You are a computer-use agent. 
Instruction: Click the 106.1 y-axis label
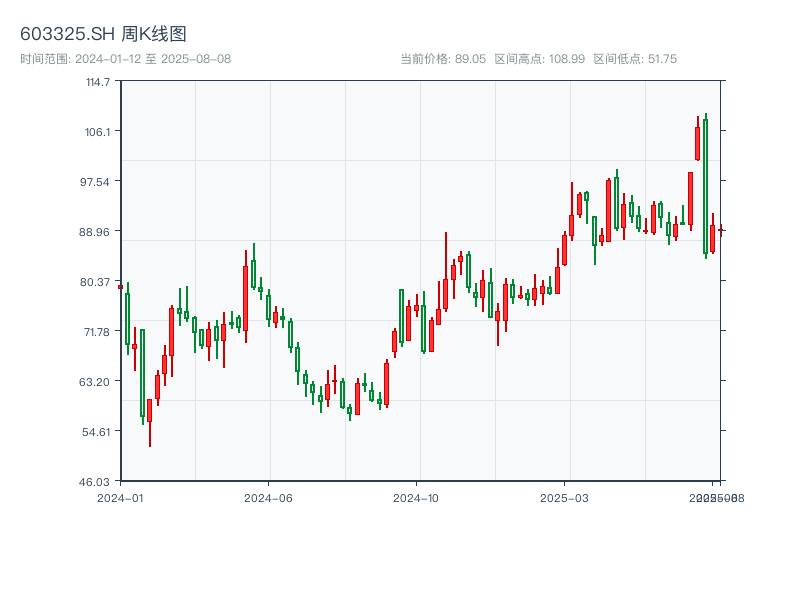(97, 132)
